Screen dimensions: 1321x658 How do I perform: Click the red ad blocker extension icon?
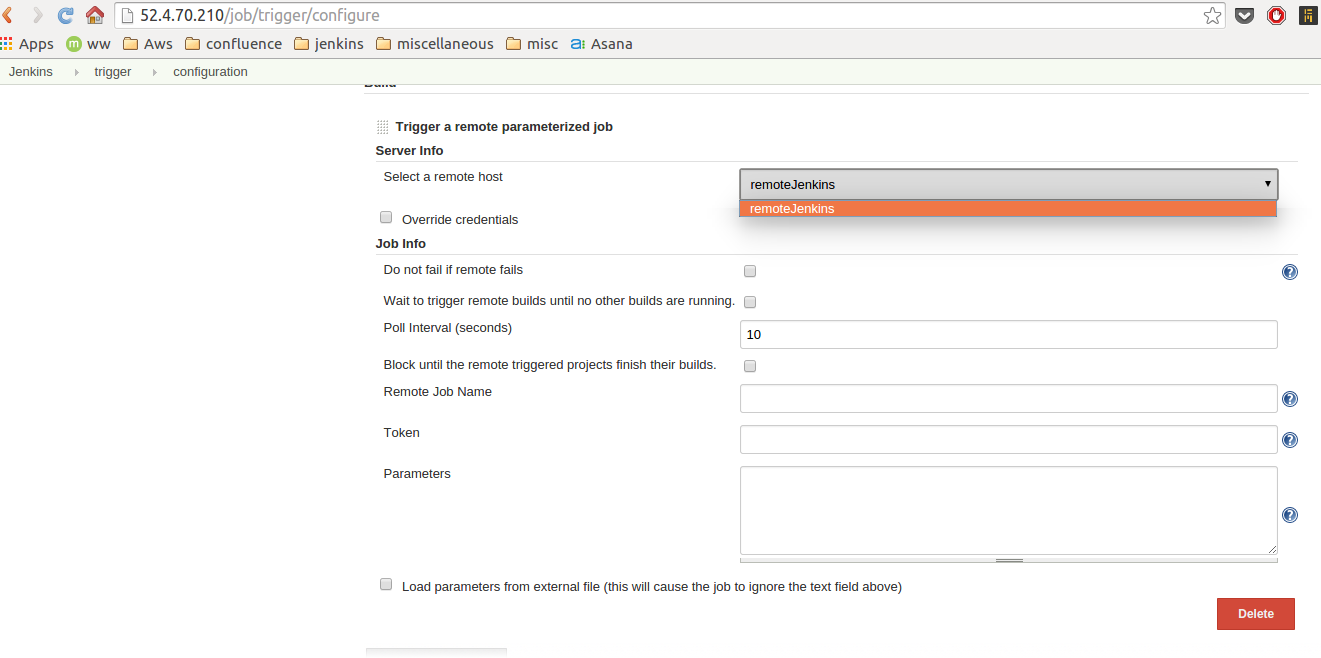tap(1276, 15)
